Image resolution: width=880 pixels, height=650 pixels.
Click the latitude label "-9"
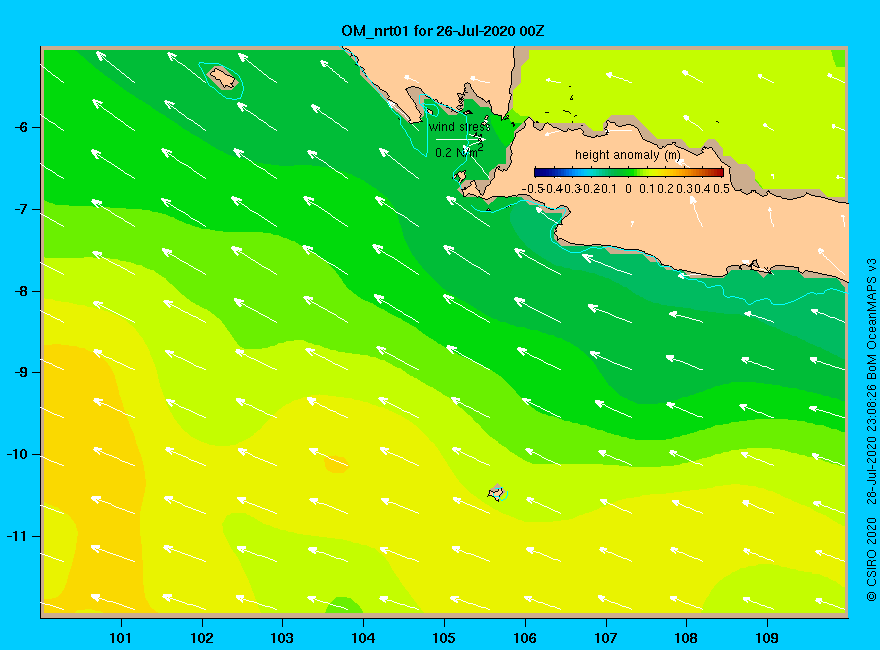21,373
